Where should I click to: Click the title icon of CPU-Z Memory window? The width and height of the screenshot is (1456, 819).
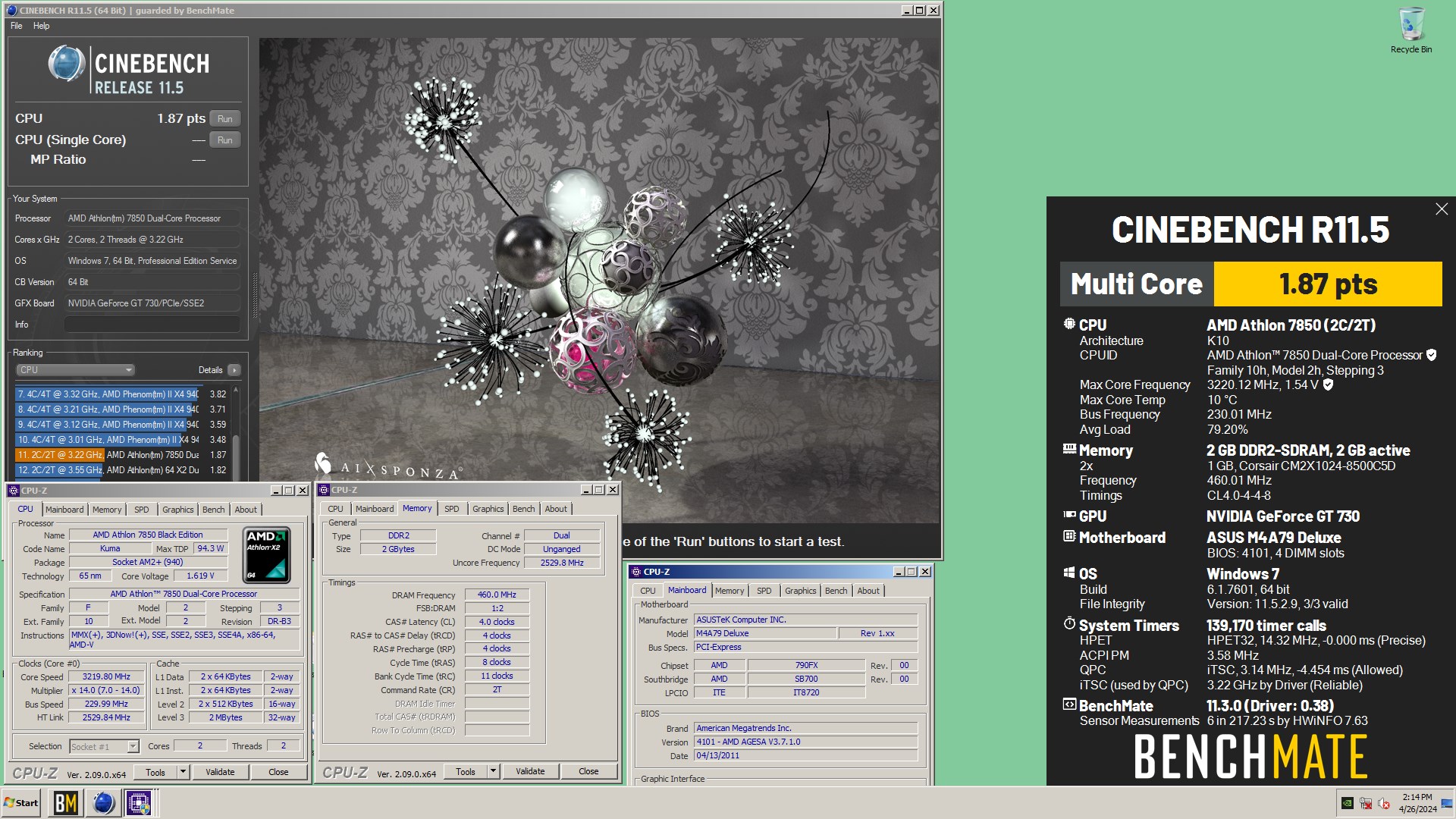(x=324, y=490)
